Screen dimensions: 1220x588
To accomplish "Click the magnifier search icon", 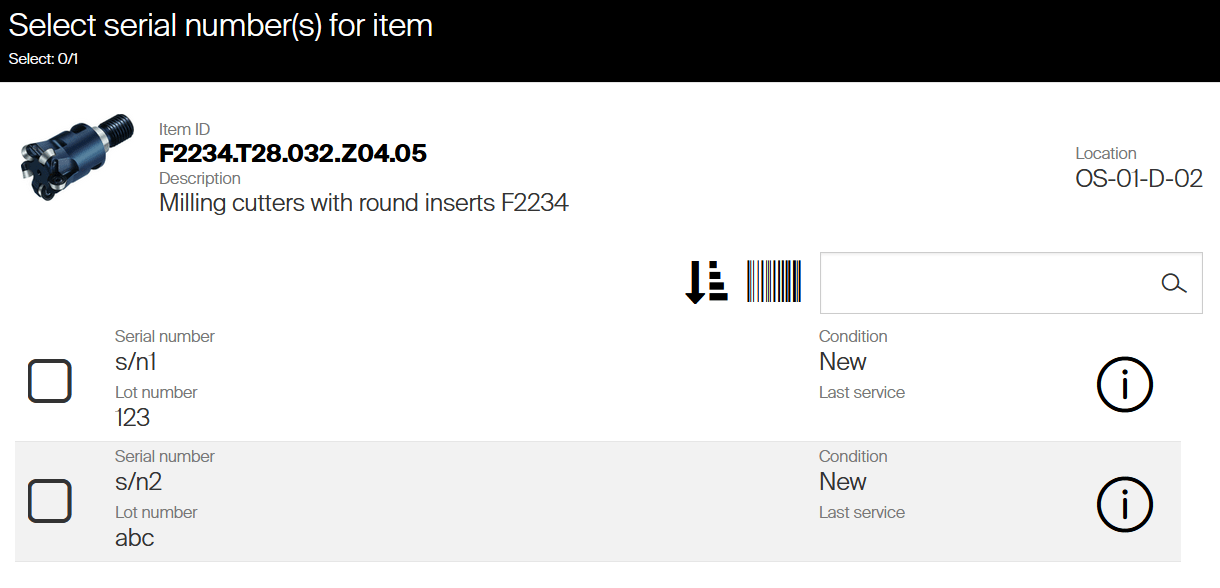I will [x=1174, y=283].
